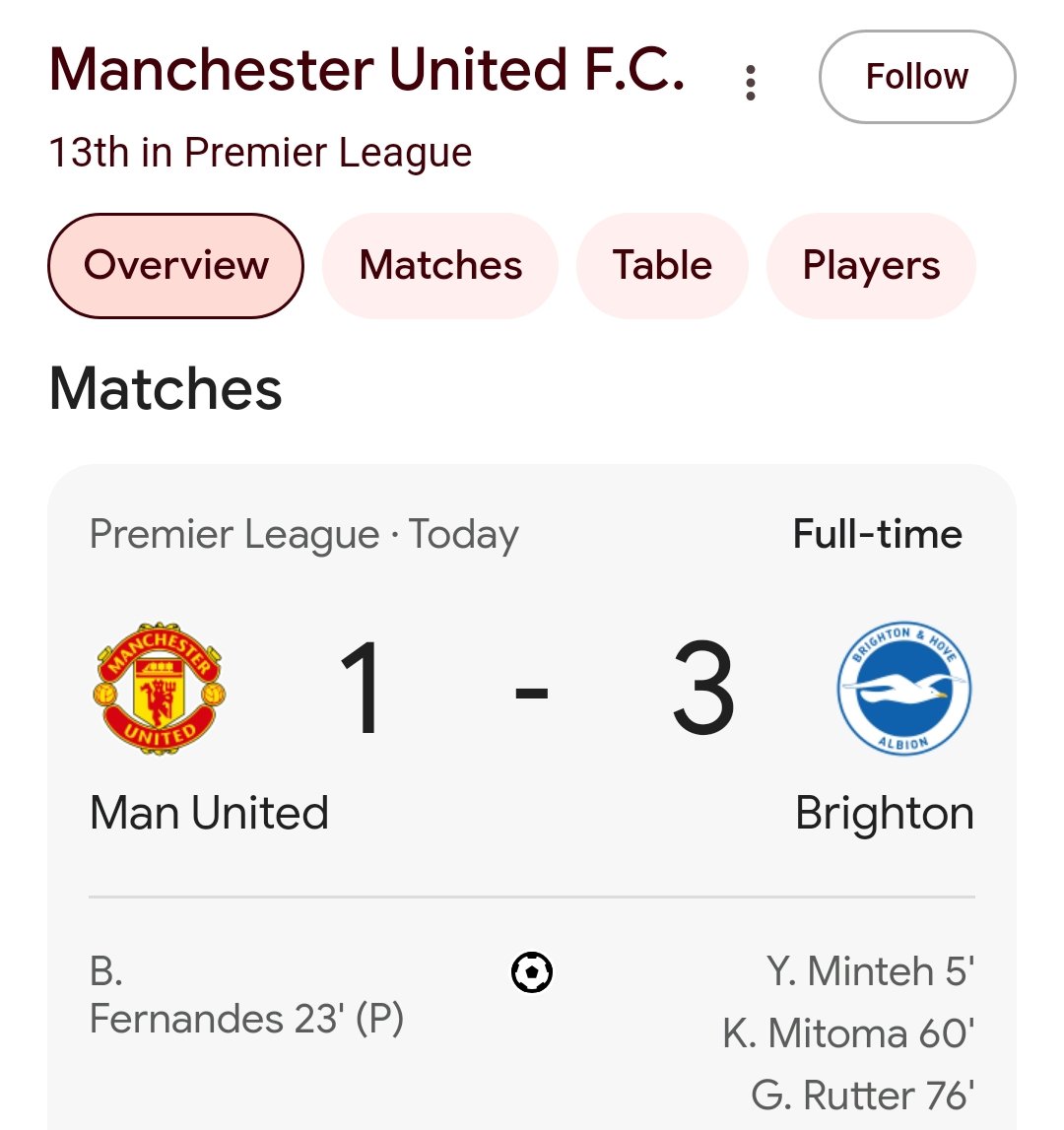
Task: Open the Table tab
Action: 662,265
